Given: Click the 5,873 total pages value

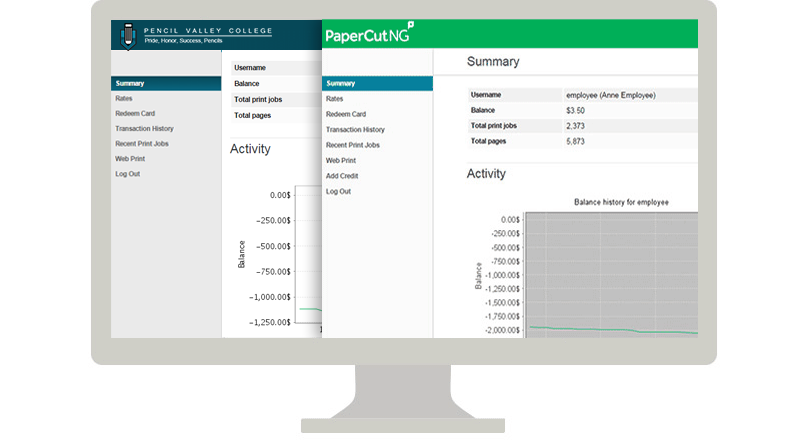Looking at the screenshot, I should [575, 141].
